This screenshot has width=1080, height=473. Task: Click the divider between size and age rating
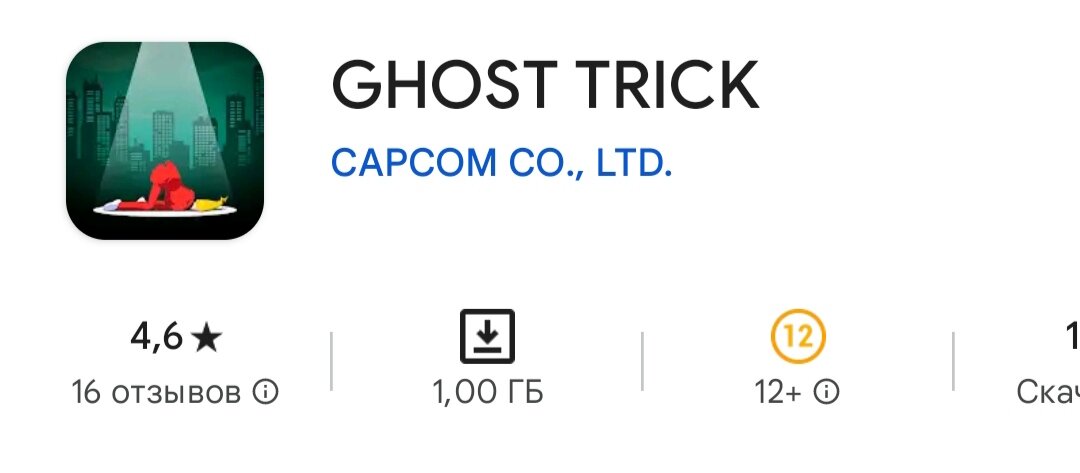643,361
